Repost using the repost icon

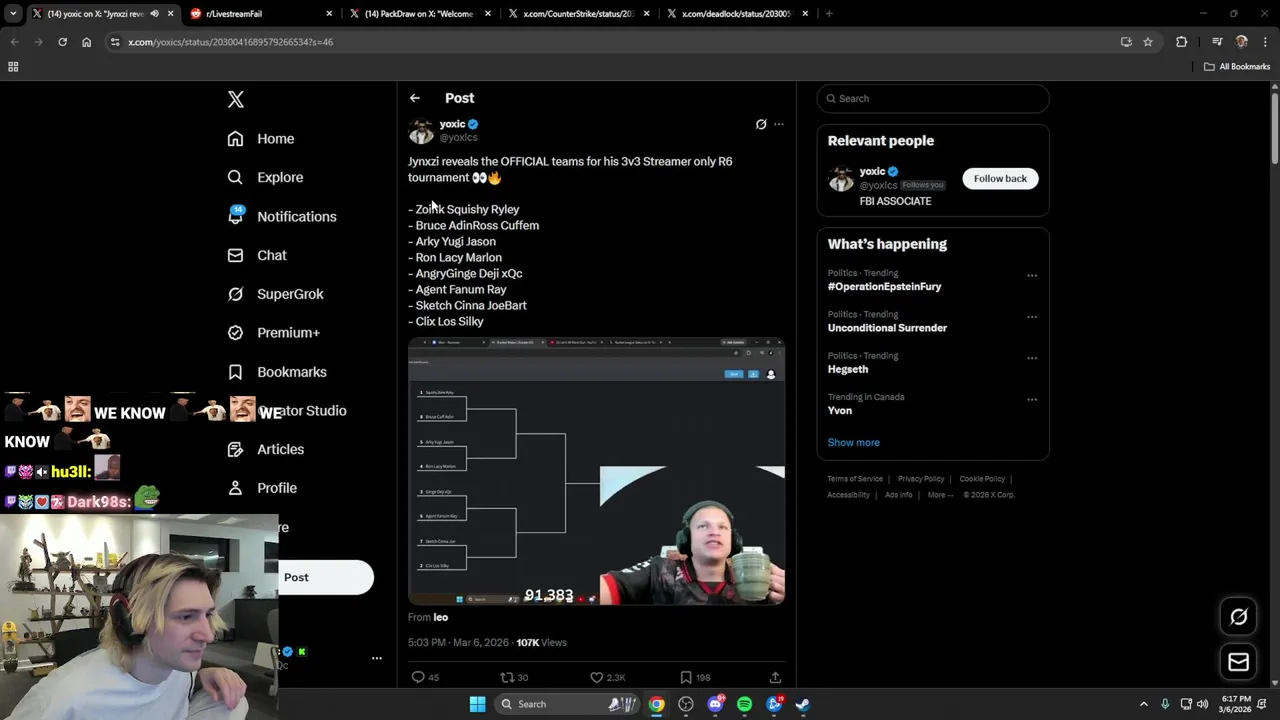[x=507, y=677]
